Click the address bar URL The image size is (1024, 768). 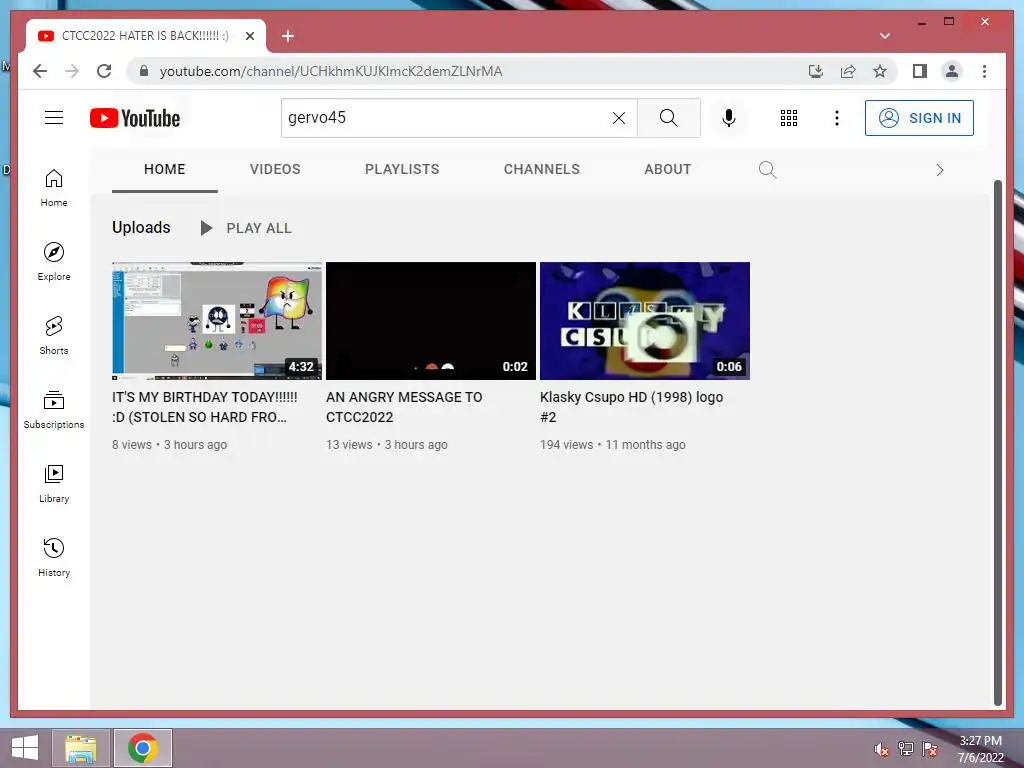click(331, 71)
